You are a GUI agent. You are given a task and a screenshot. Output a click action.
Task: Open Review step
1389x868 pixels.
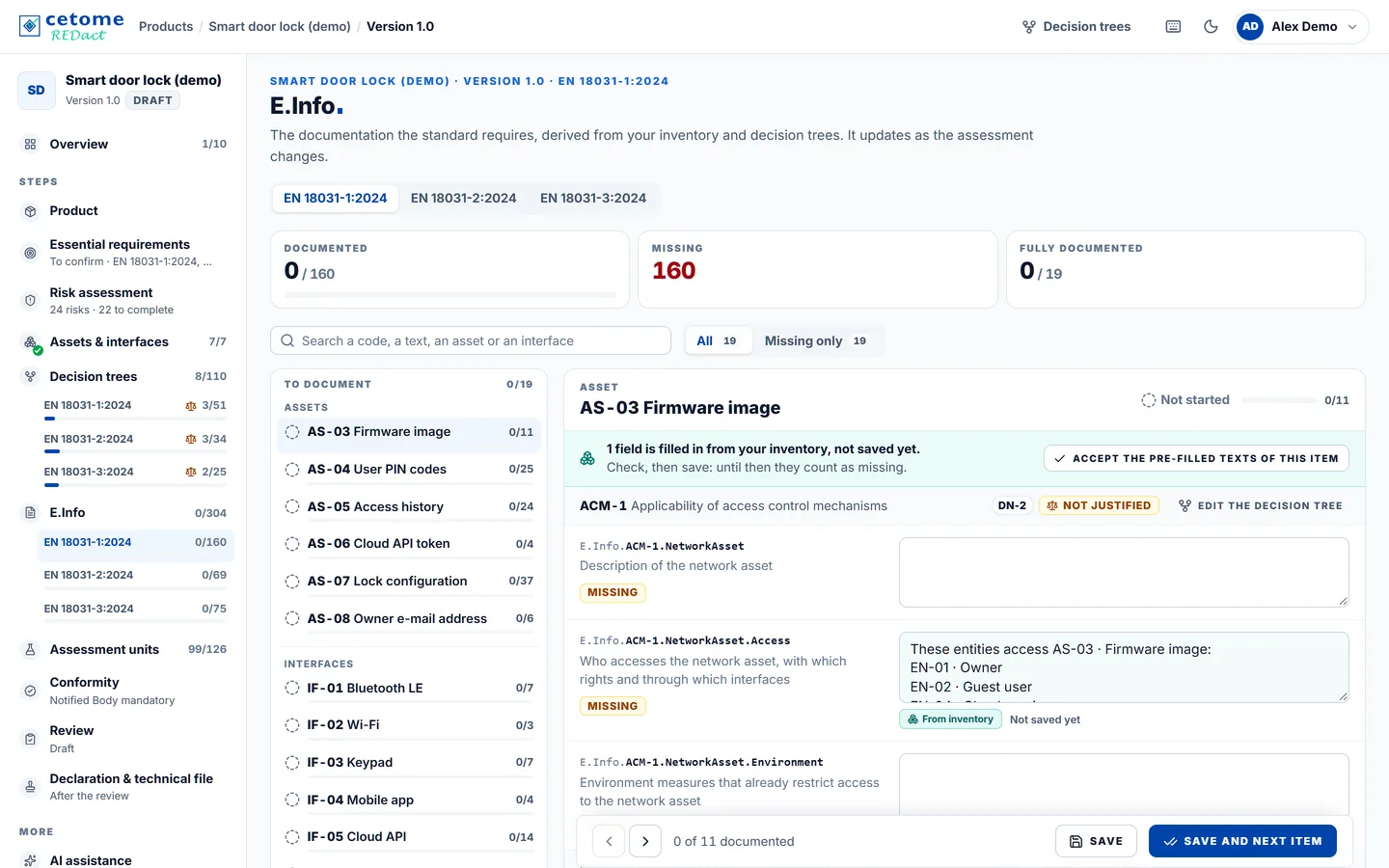pyautogui.click(x=123, y=739)
